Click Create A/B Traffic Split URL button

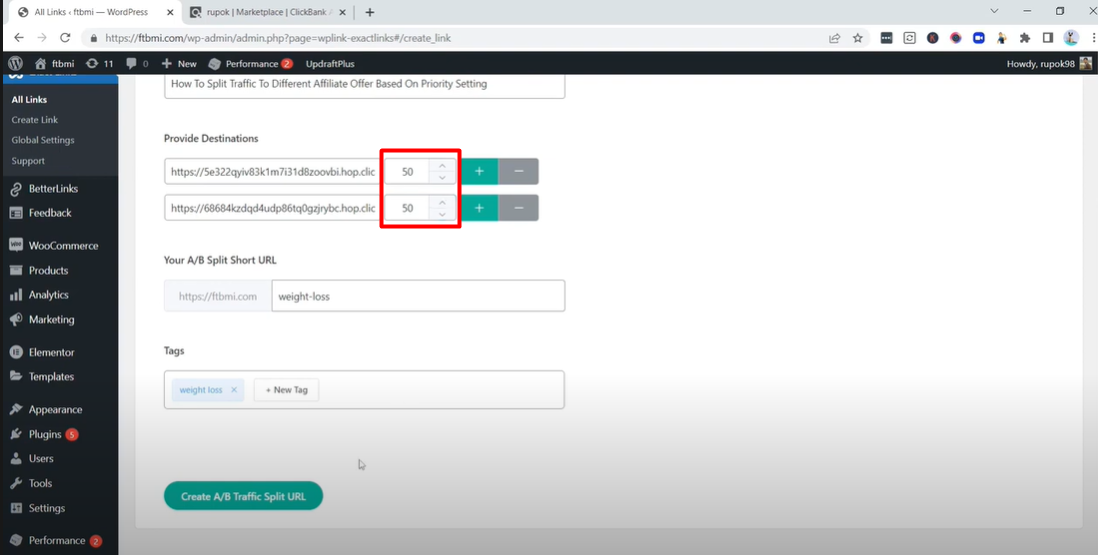[x=243, y=496]
